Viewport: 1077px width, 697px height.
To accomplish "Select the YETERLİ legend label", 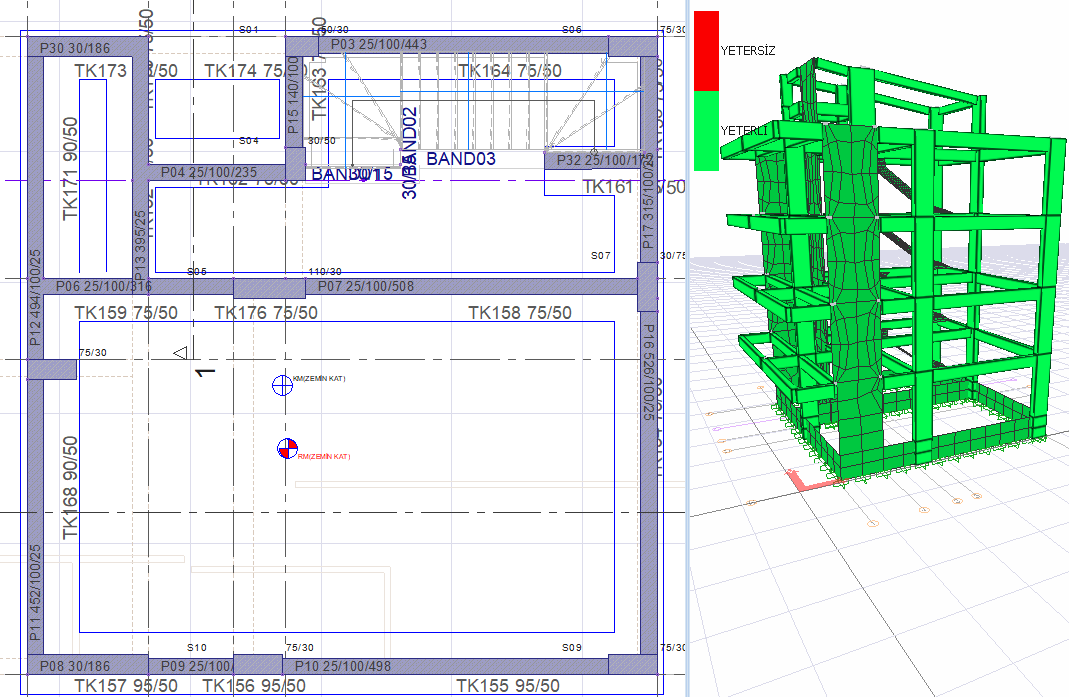I will (x=744, y=130).
